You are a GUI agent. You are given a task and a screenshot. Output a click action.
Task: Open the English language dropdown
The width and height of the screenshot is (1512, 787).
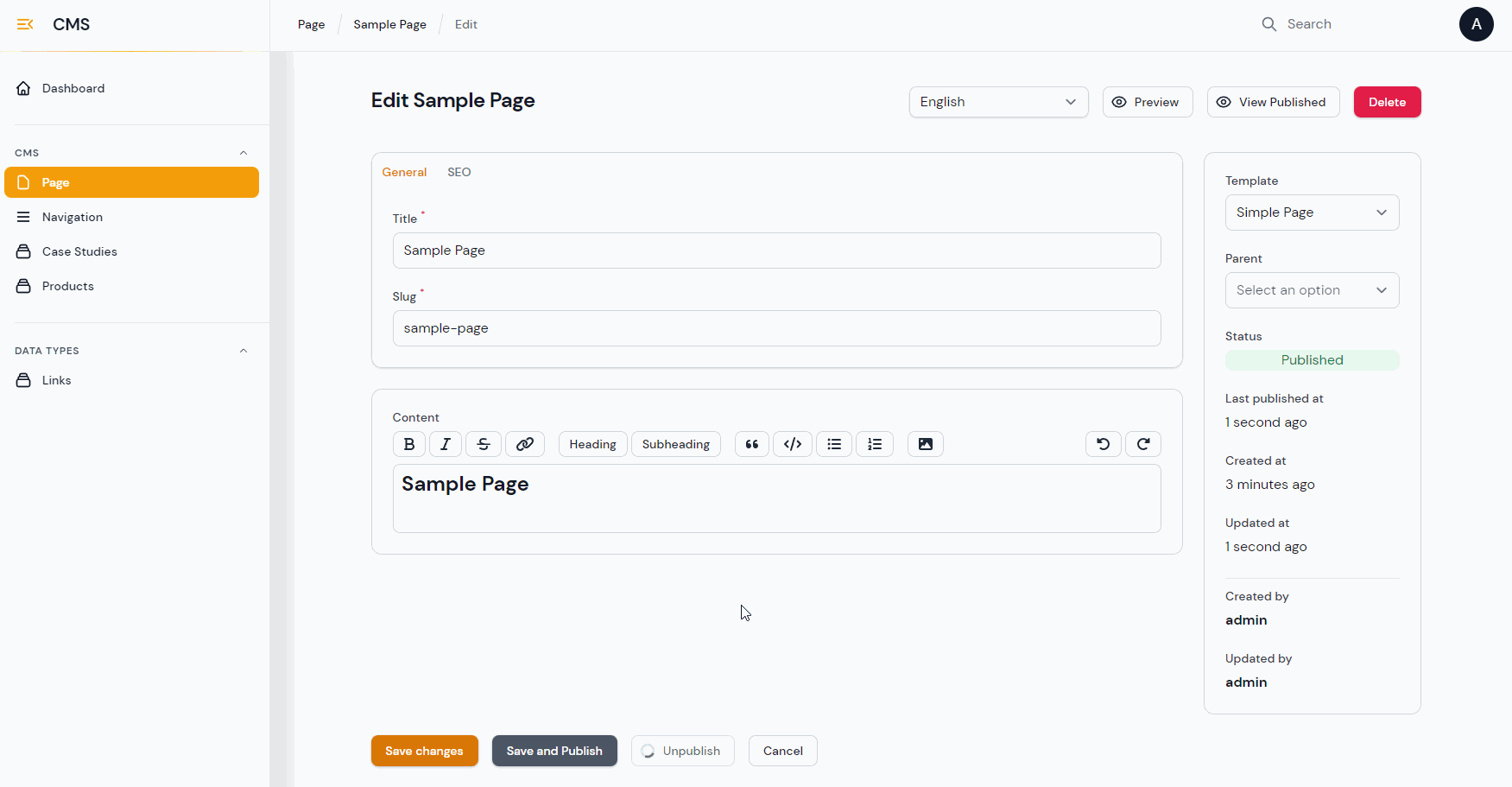pos(999,102)
